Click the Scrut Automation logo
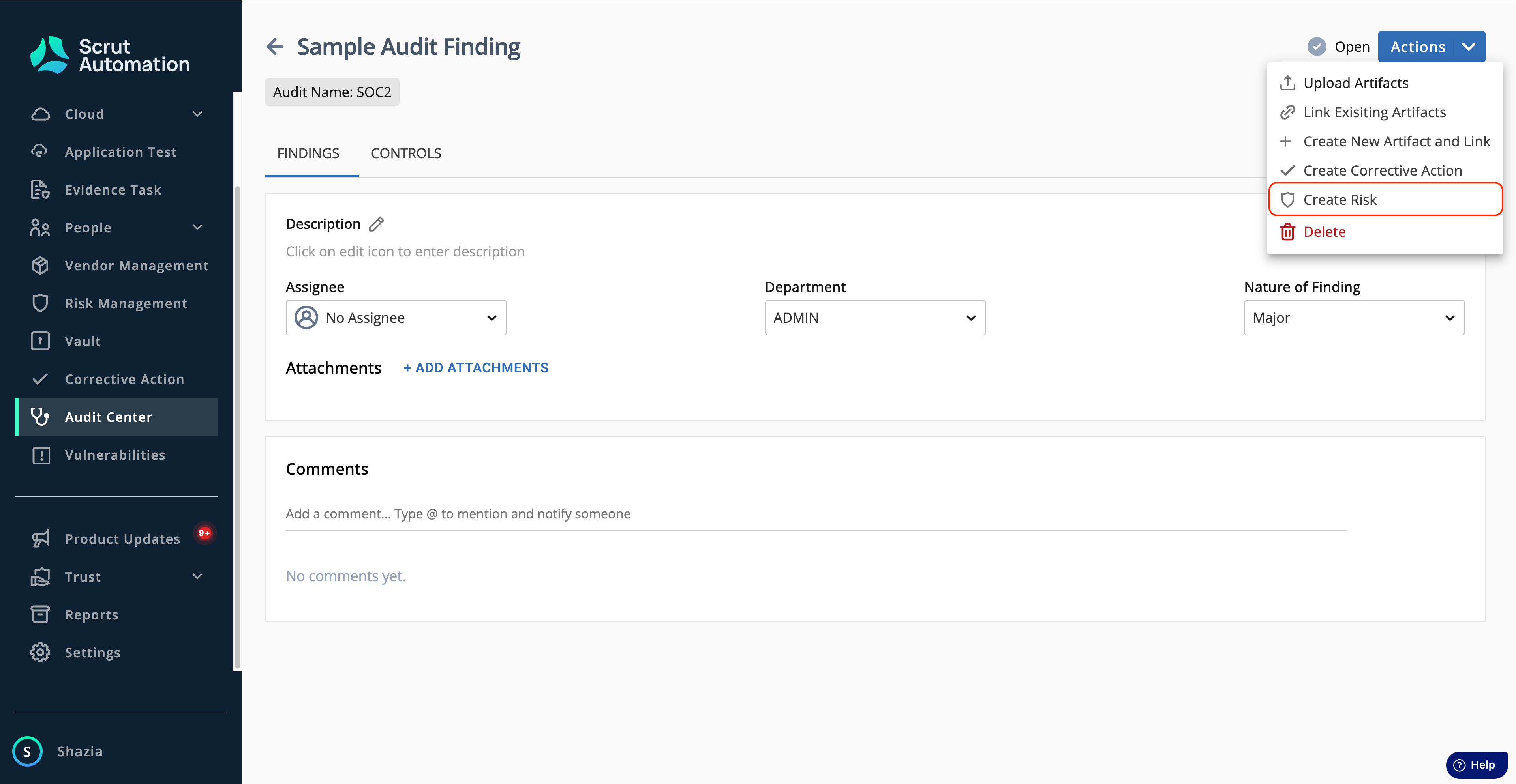Viewport: 1516px width, 784px height. pos(110,55)
